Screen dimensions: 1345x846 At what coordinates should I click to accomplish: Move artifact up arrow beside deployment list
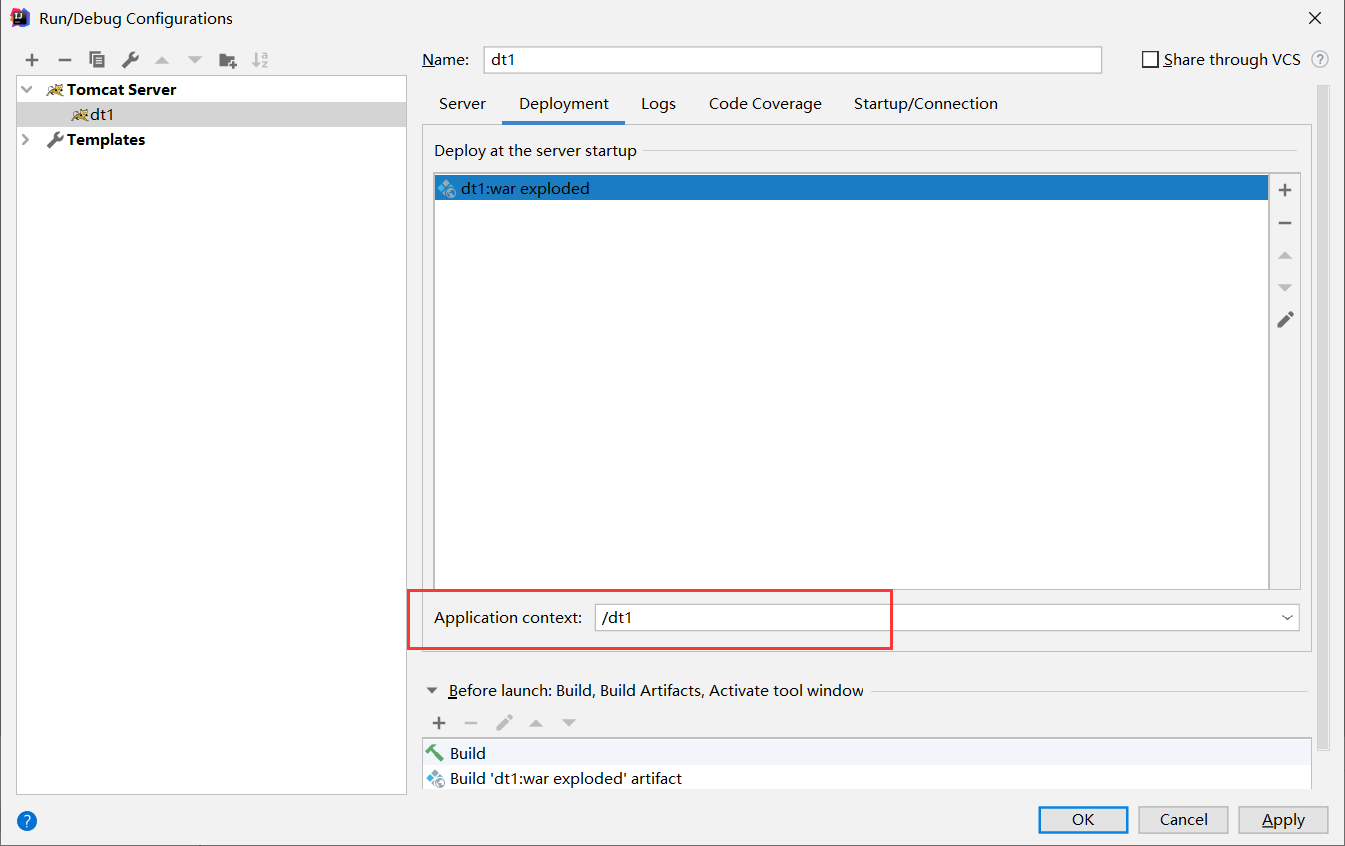click(x=1285, y=256)
